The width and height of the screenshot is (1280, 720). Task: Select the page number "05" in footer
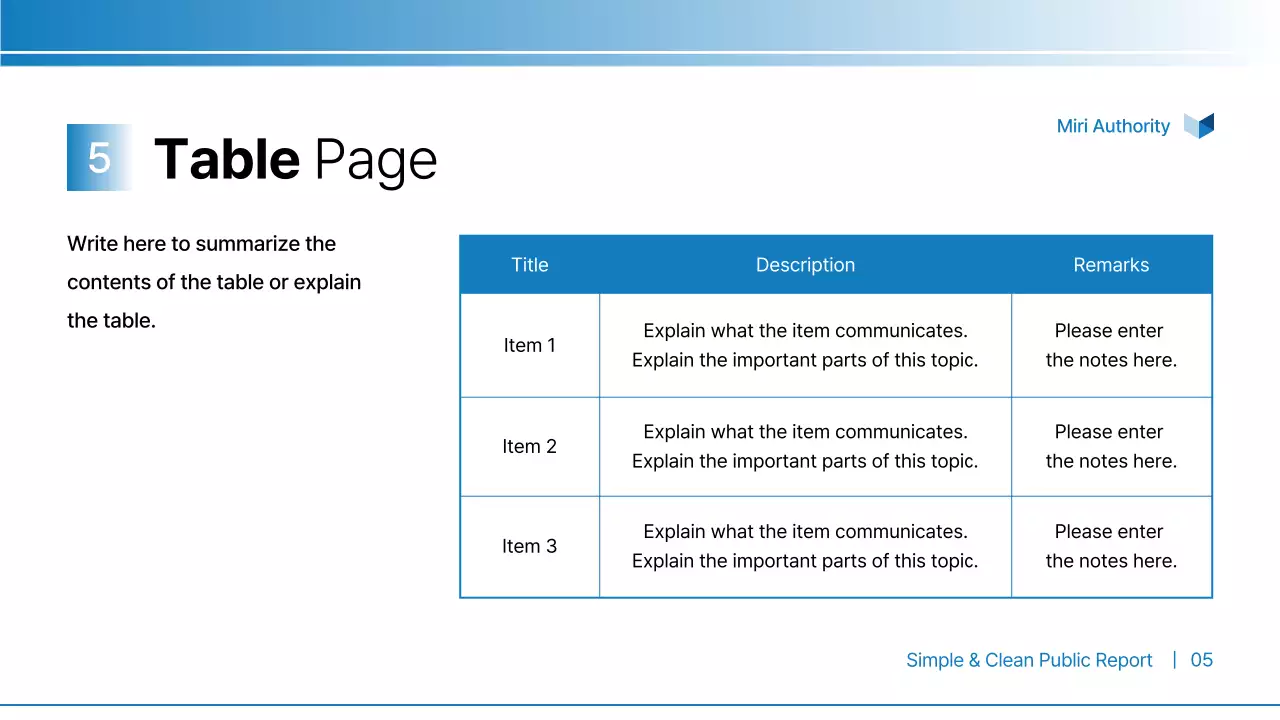tap(1201, 660)
